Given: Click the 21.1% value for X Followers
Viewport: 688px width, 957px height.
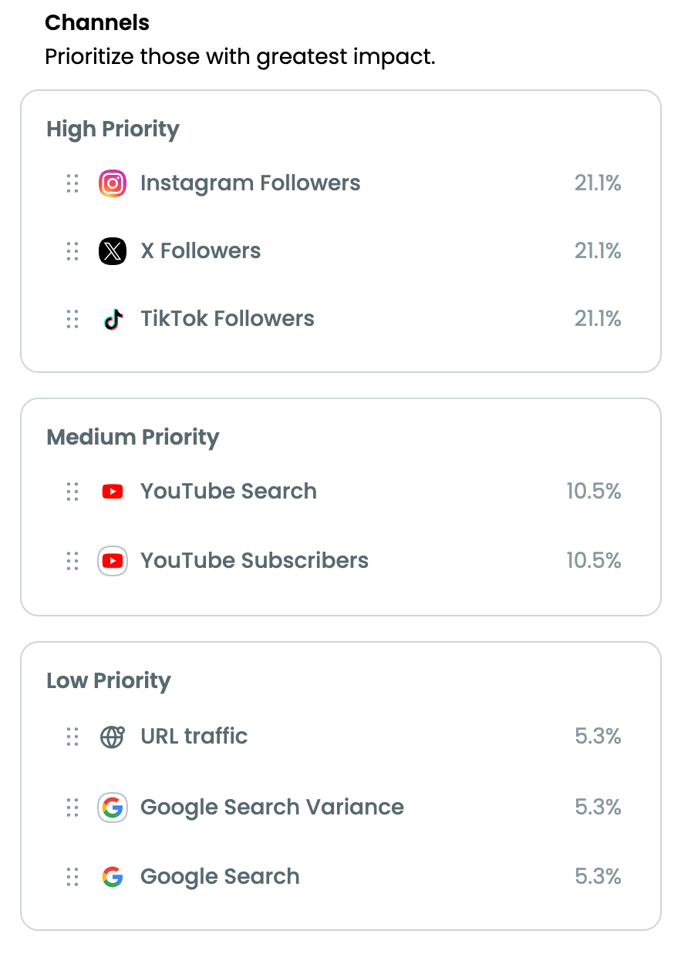Looking at the screenshot, I should [598, 251].
